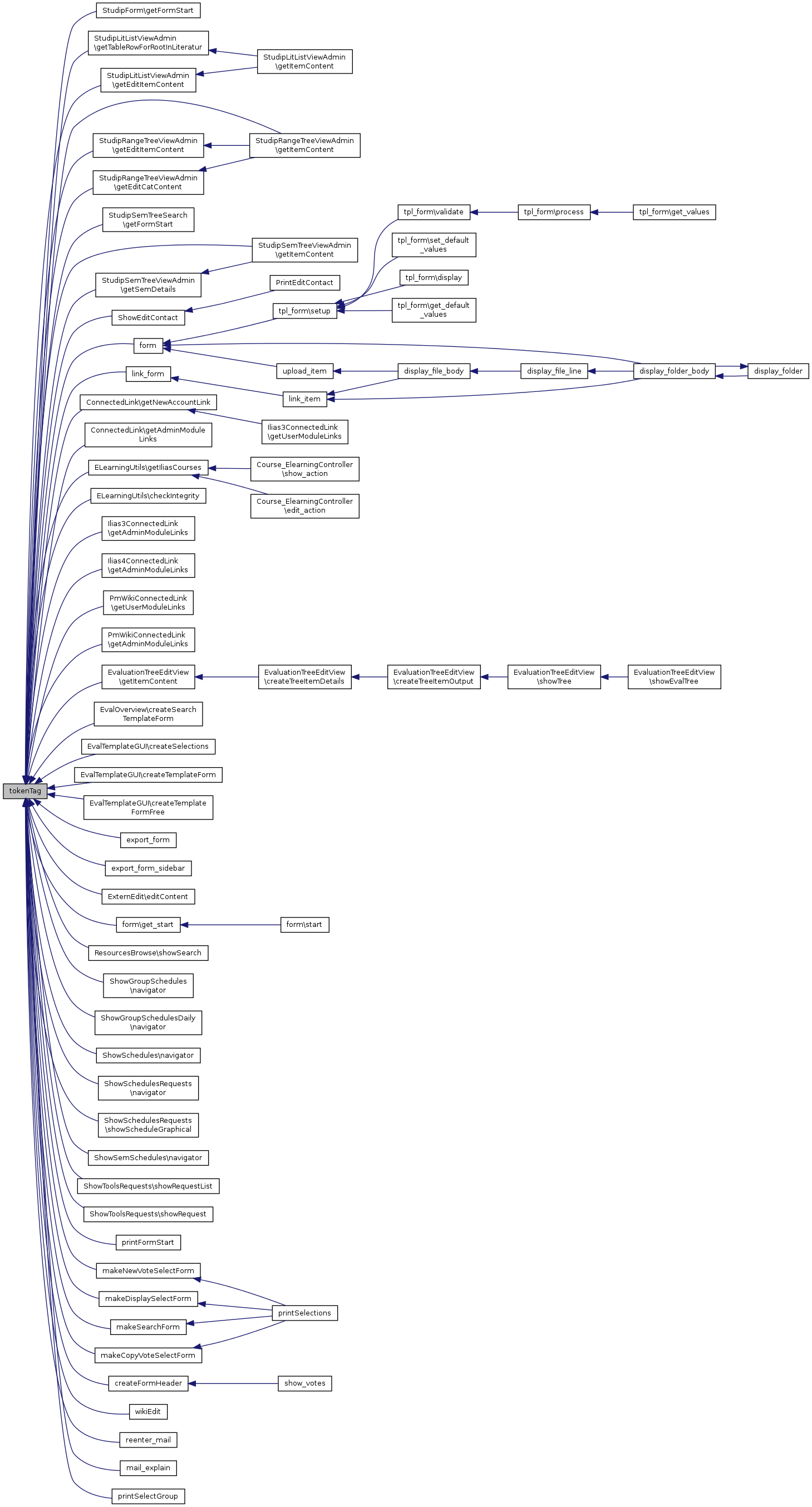
Task: Click the tpl_form\get_values node
Action: point(674,212)
